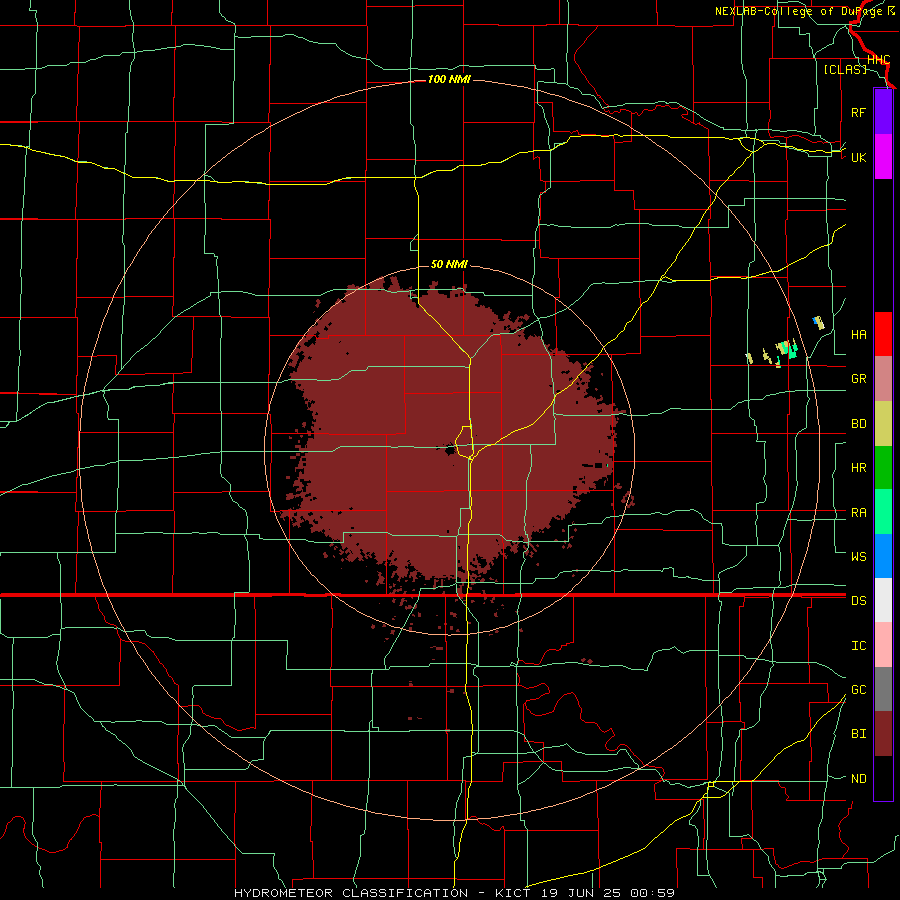Select the GR salmon legend color block

(x=883, y=379)
